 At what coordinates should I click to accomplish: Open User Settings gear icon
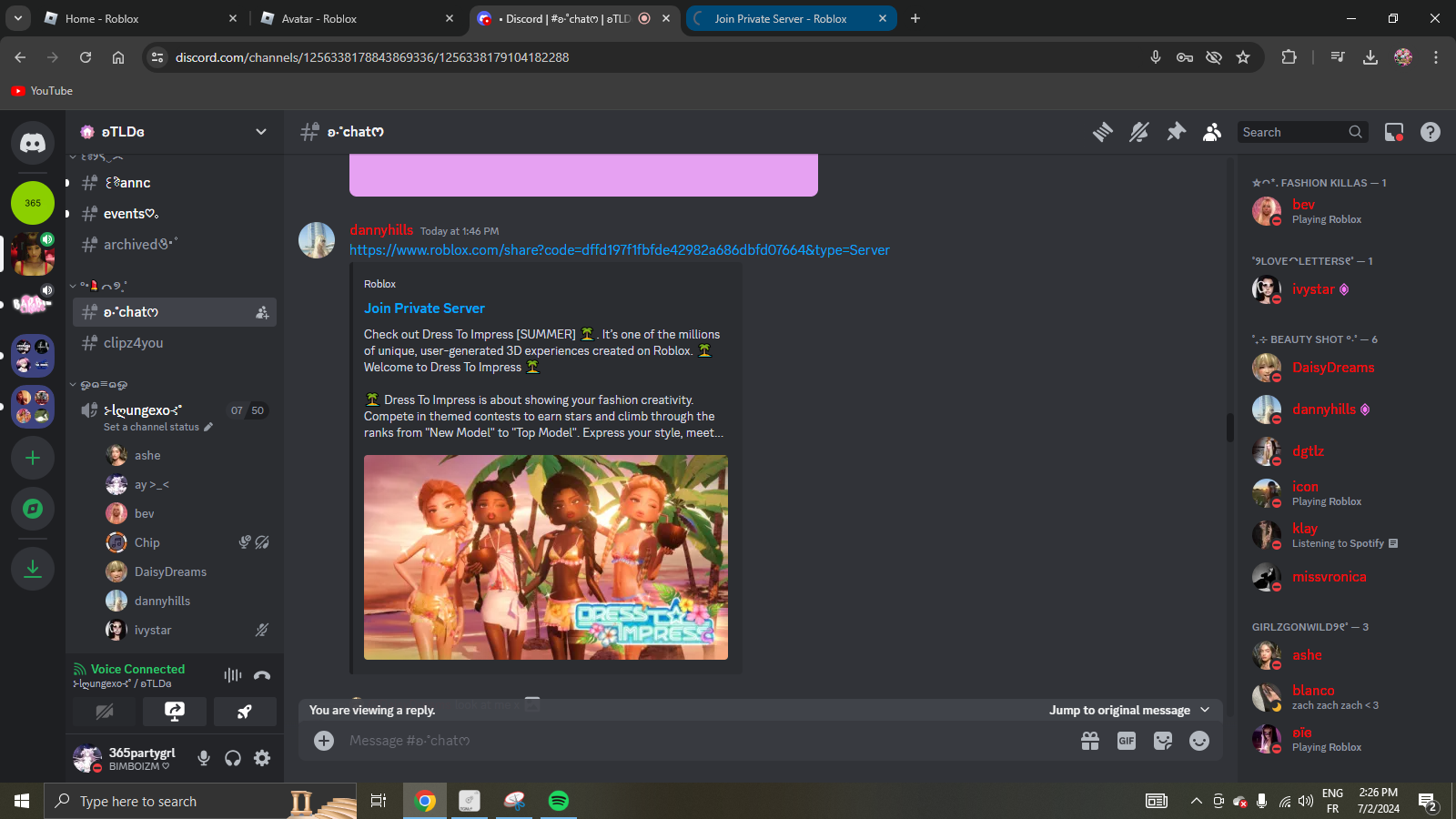pyautogui.click(x=262, y=758)
